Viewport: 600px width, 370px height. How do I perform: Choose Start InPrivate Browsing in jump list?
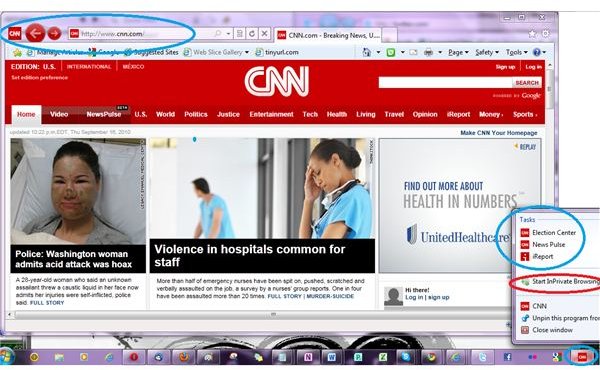click(560, 282)
